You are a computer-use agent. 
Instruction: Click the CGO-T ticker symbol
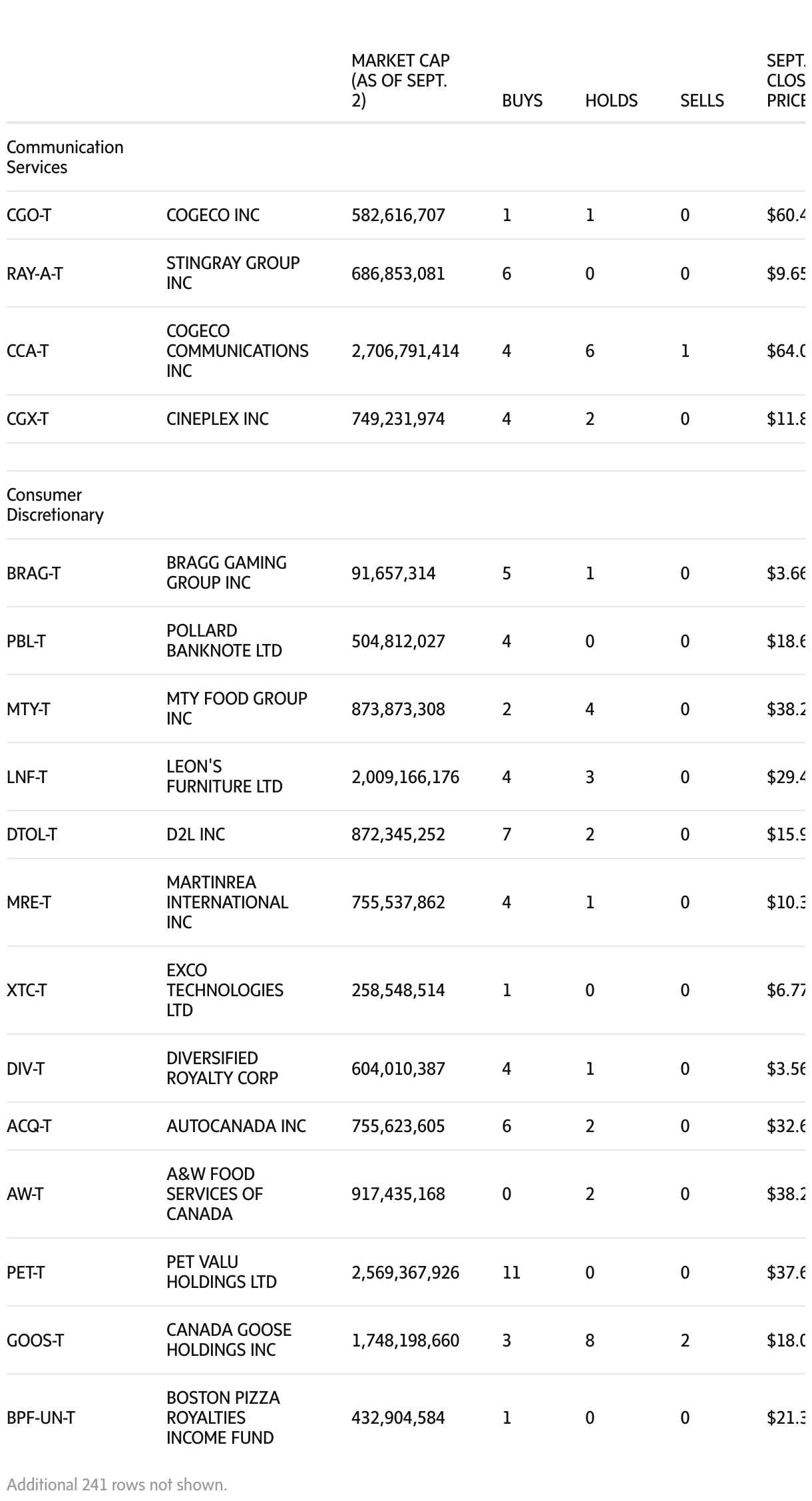(x=29, y=215)
